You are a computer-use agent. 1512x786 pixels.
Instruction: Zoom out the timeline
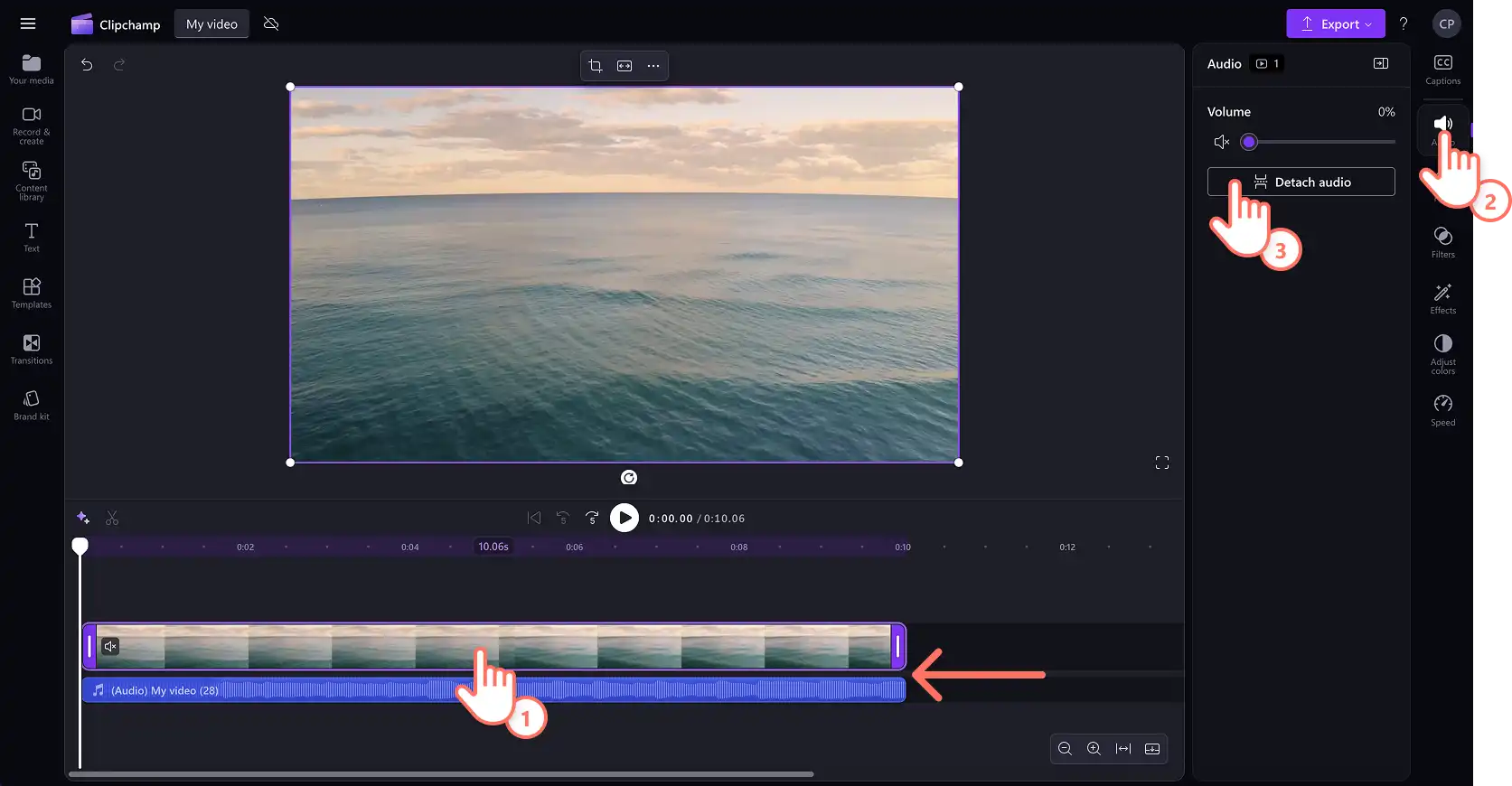point(1065,748)
